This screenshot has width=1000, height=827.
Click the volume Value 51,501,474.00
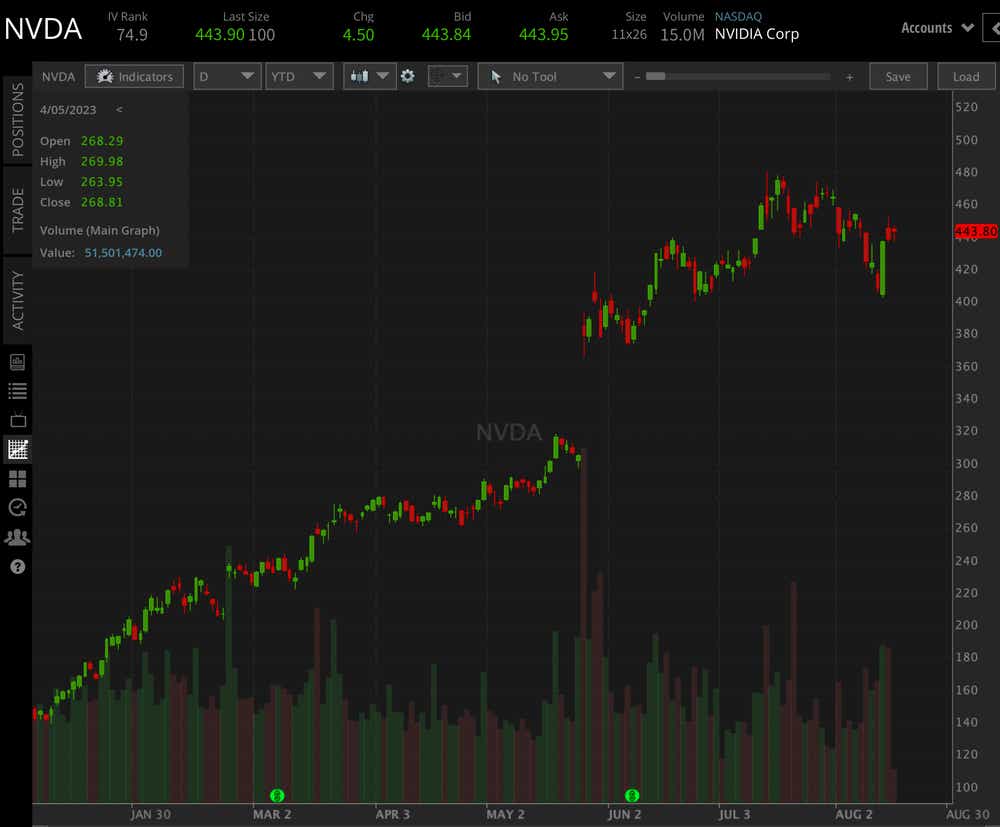pyautogui.click(x=123, y=252)
